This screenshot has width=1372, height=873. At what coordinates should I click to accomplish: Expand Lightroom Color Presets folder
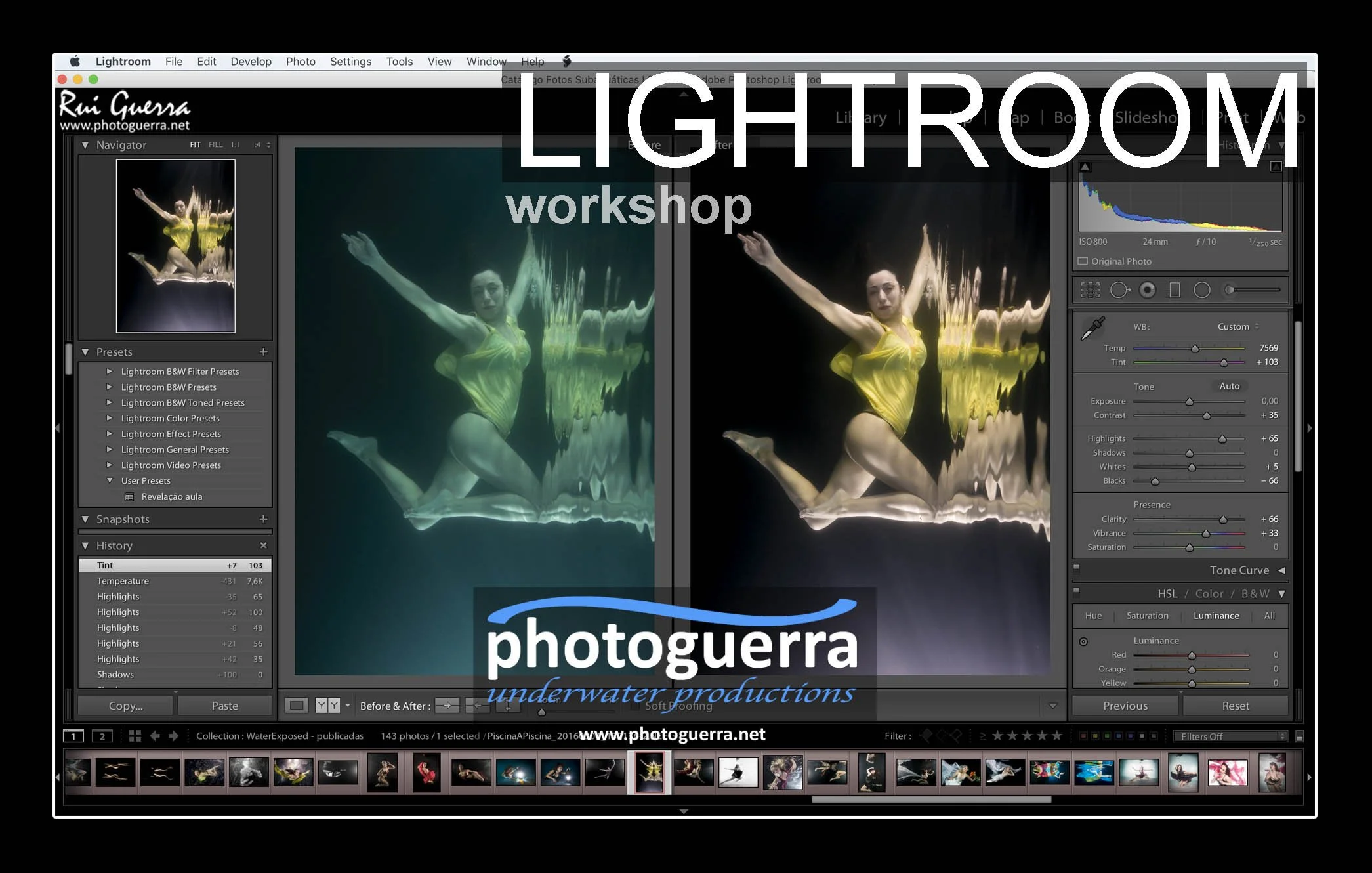click(110, 418)
